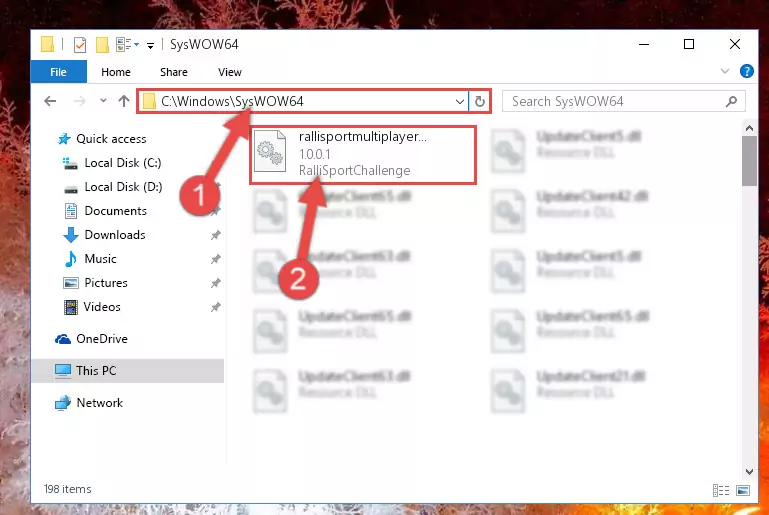
Task: Open the address bar history dropdown
Action: click(x=460, y=102)
